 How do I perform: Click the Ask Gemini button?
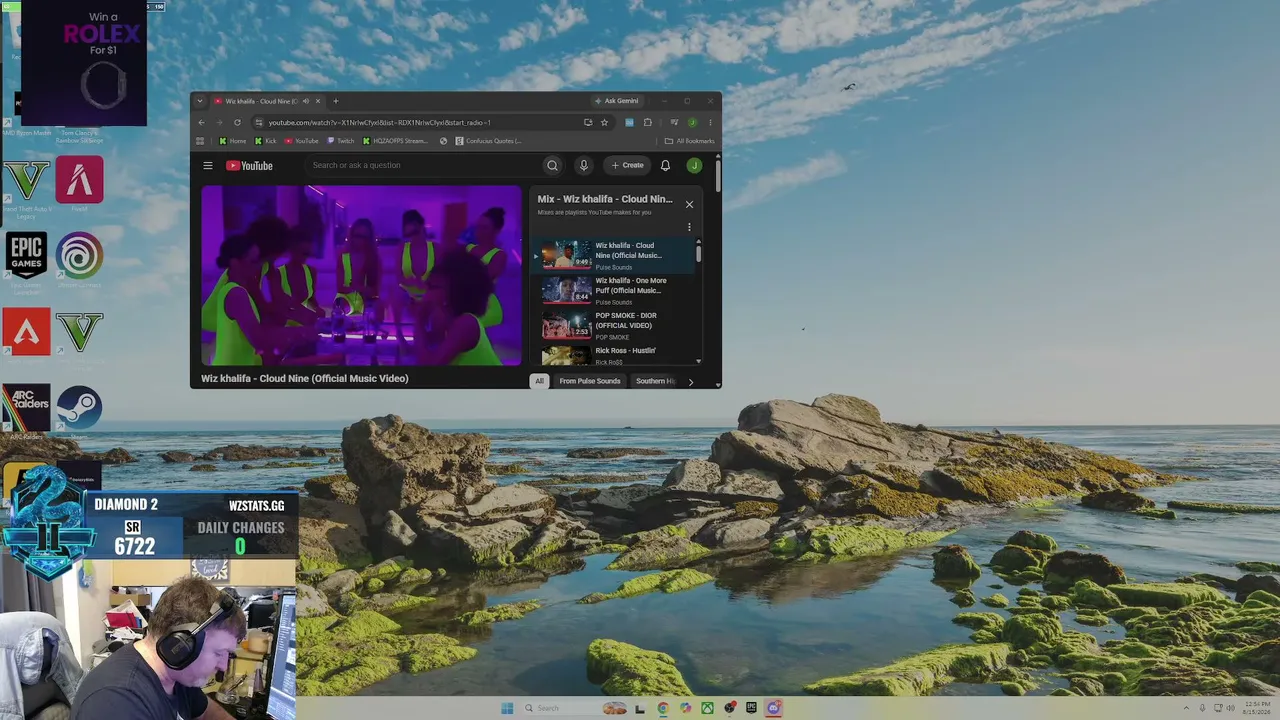(x=617, y=101)
